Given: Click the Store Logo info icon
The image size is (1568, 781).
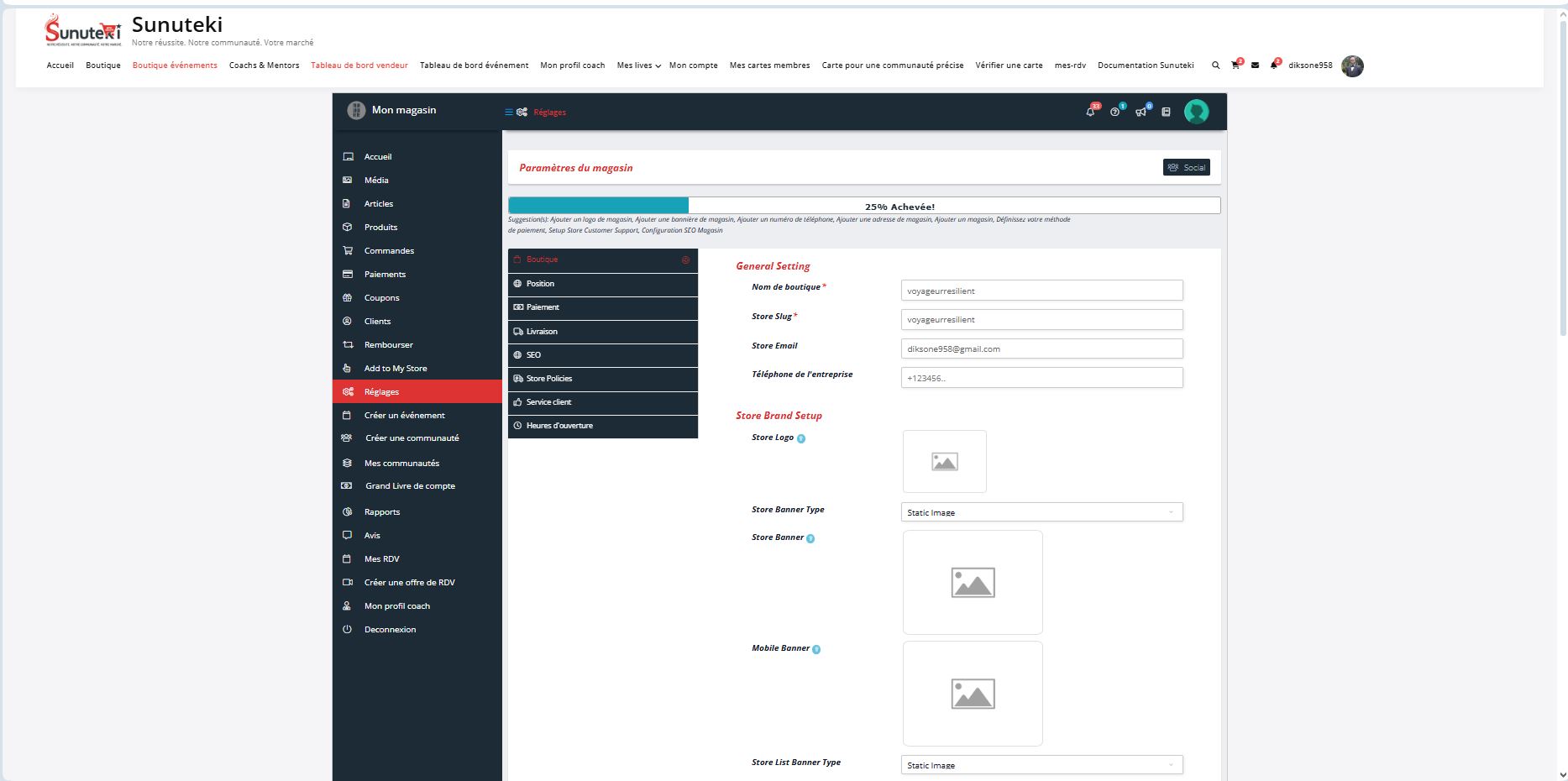Looking at the screenshot, I should [800, 438].
